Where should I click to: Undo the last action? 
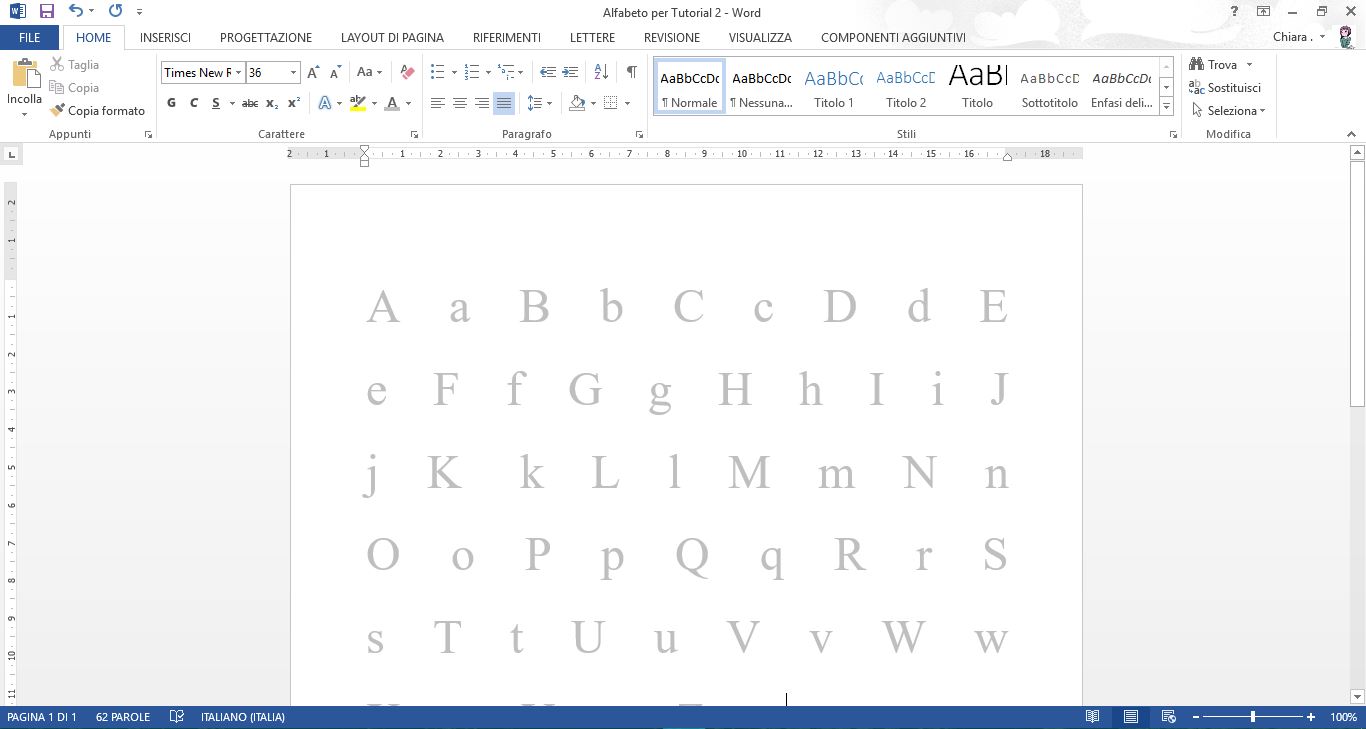point(76,12)
